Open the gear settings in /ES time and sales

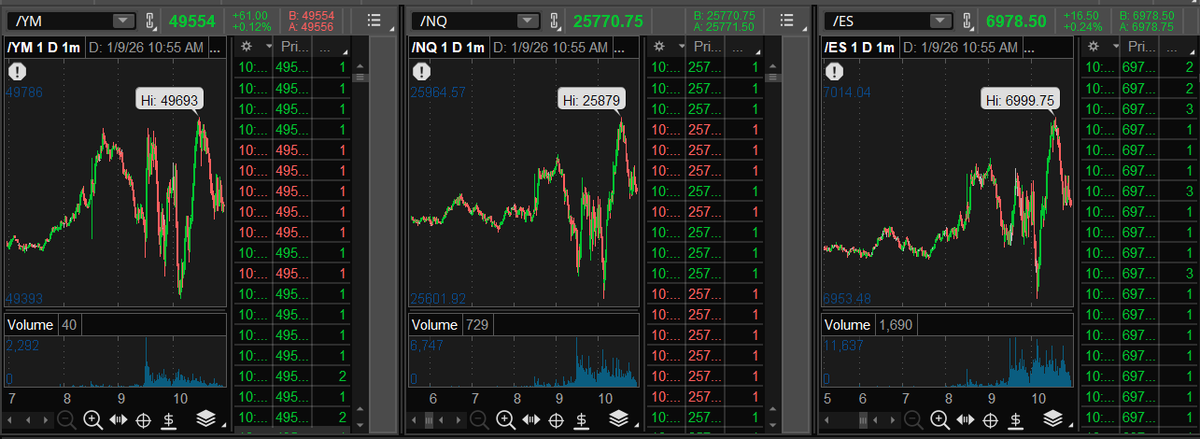(1093, 47)
